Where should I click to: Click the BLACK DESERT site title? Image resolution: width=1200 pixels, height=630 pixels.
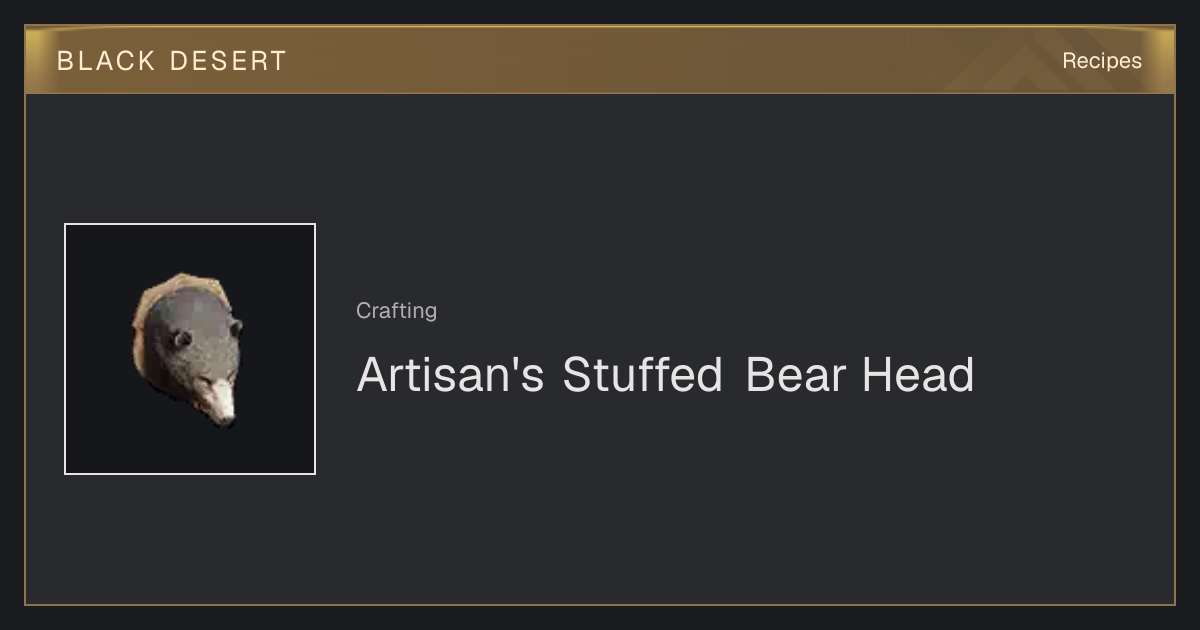pos(172,61)
